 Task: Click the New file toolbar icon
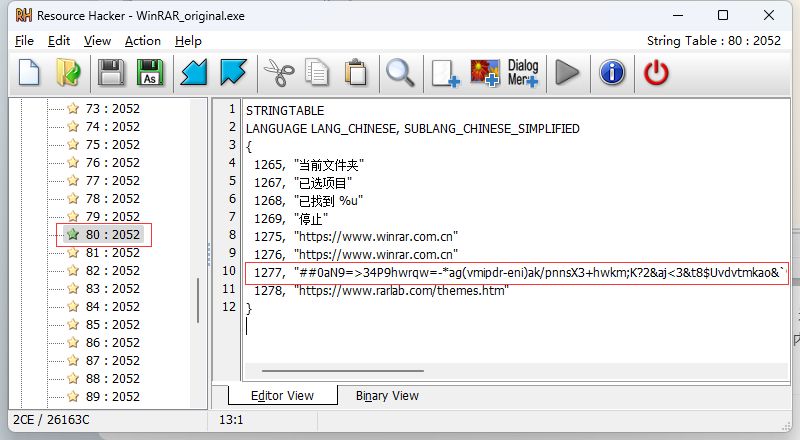tap(30, 73)
